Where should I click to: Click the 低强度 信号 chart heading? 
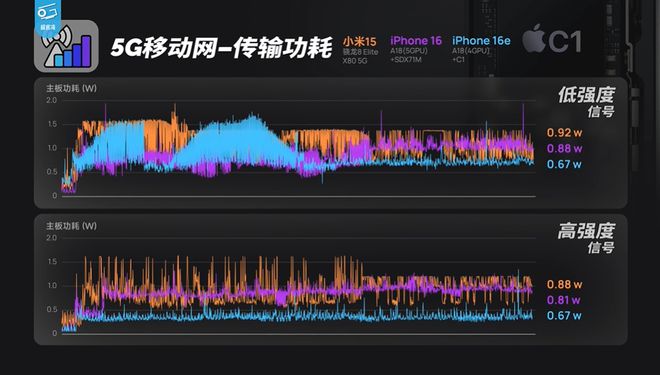click(x=587, y=102)
